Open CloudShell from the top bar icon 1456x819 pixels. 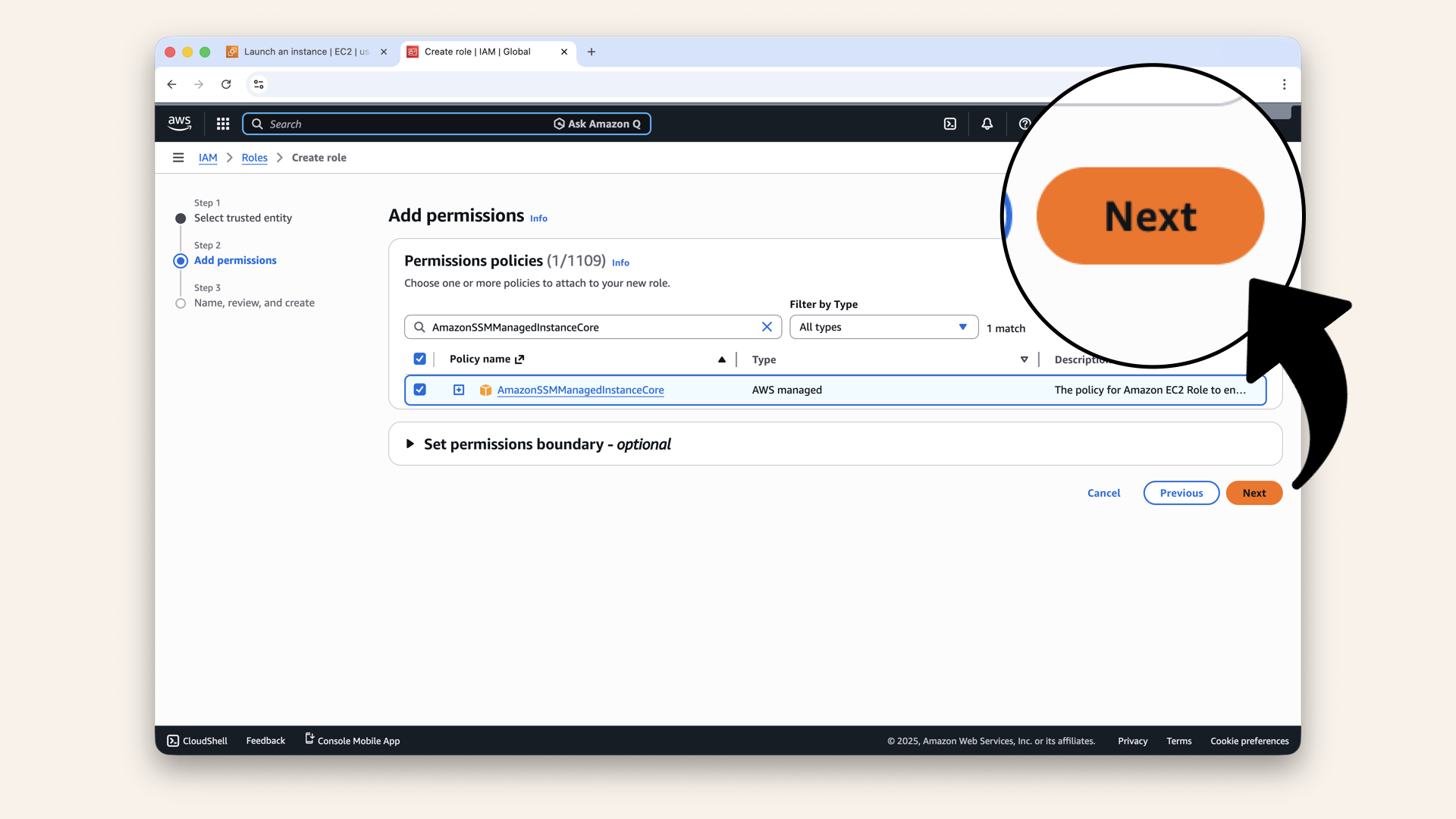coord(950,124)
